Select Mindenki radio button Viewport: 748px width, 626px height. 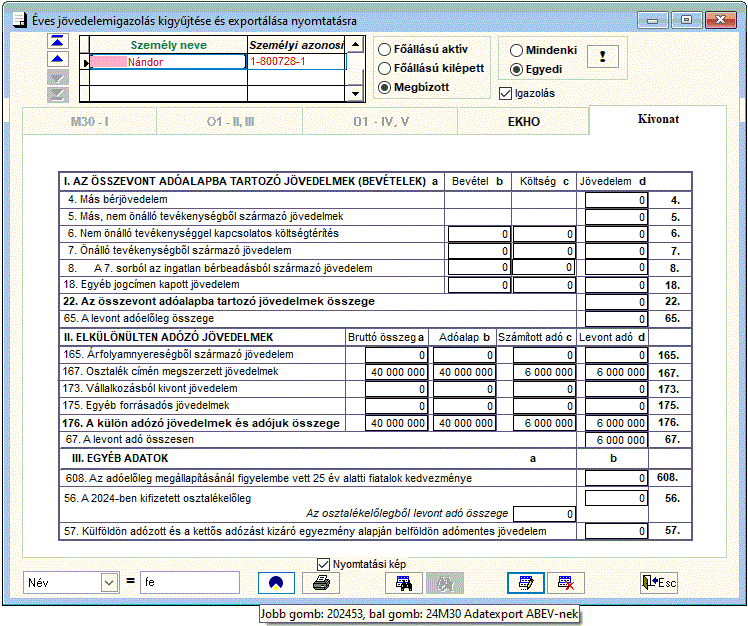516,51
